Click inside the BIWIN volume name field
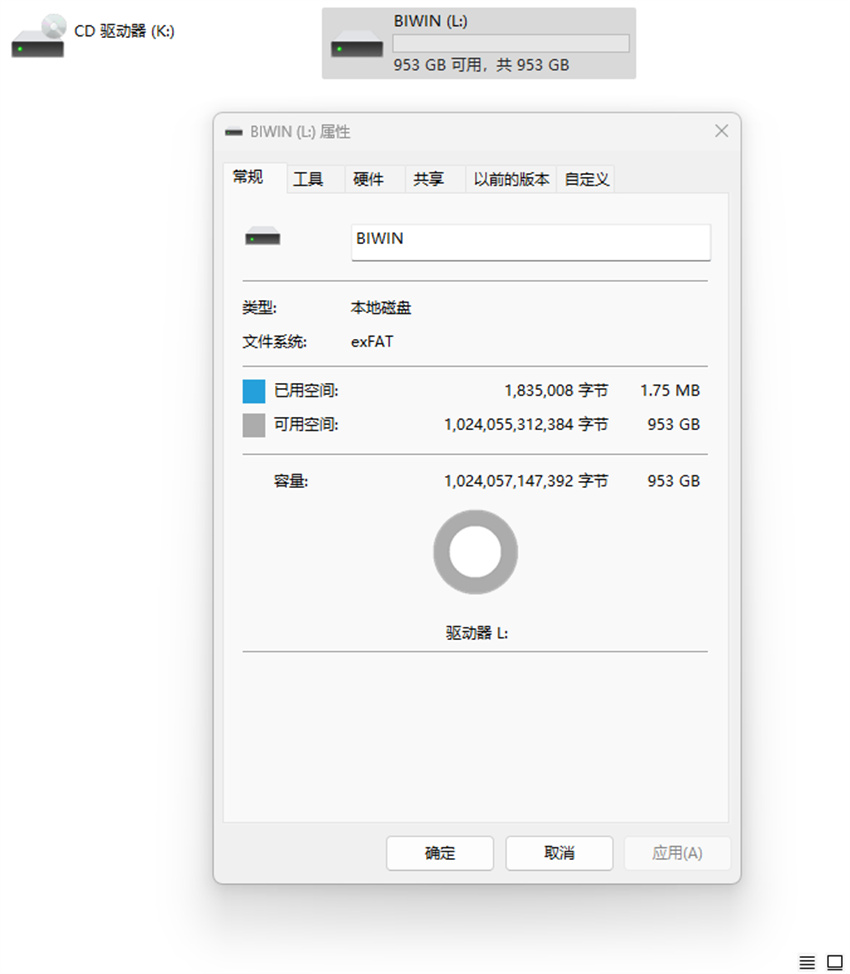Image resolution: width=850 pixels, height=974 pixels. pos(530,242)
